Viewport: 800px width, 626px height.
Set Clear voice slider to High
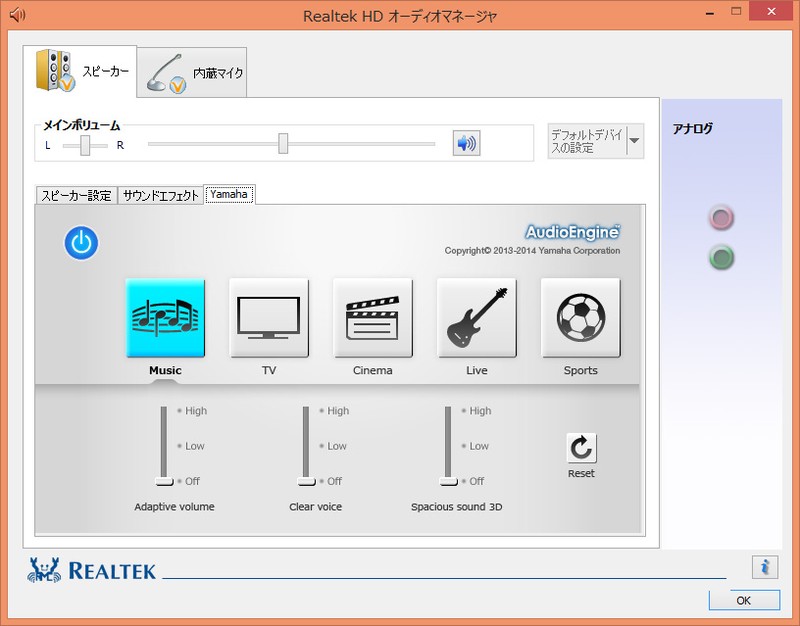click(x=306, y=411)
